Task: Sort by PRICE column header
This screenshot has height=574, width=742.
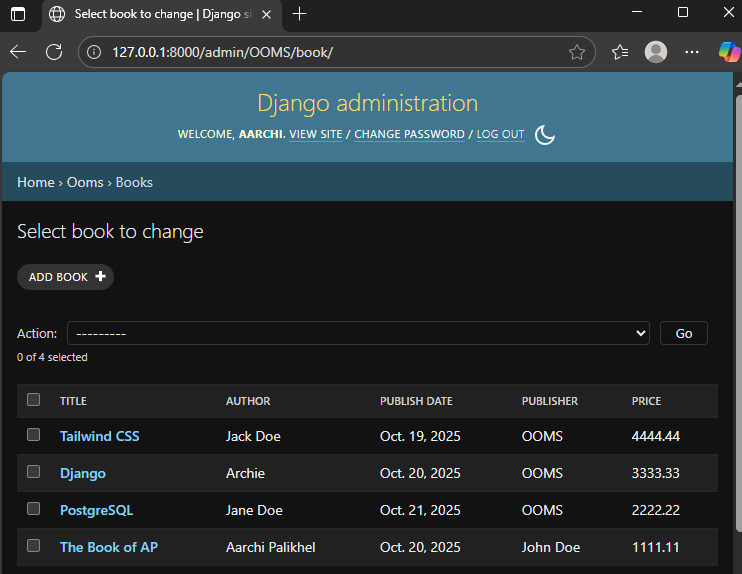Action: [646, 401]
